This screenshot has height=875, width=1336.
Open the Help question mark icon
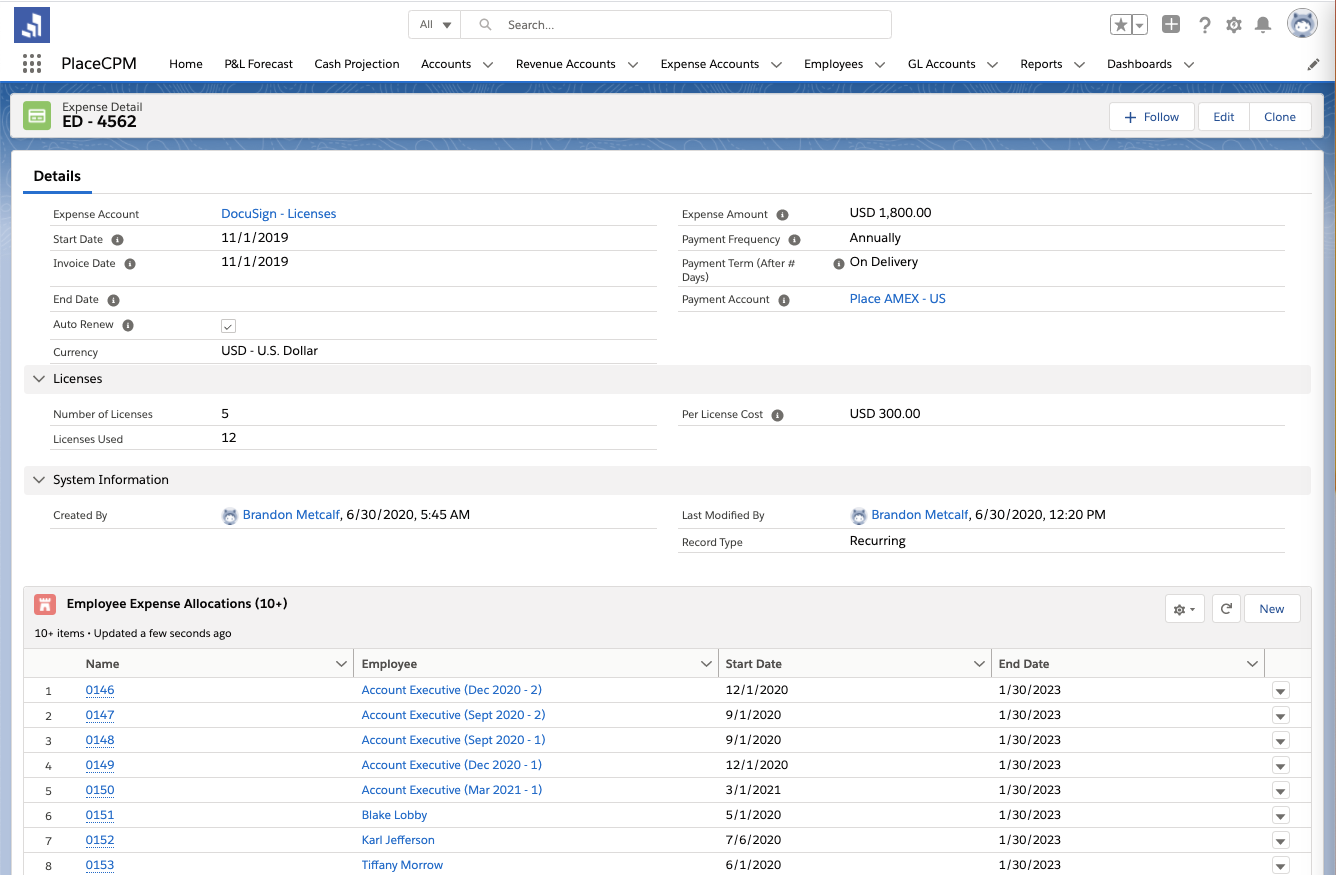click(1205, 25)
